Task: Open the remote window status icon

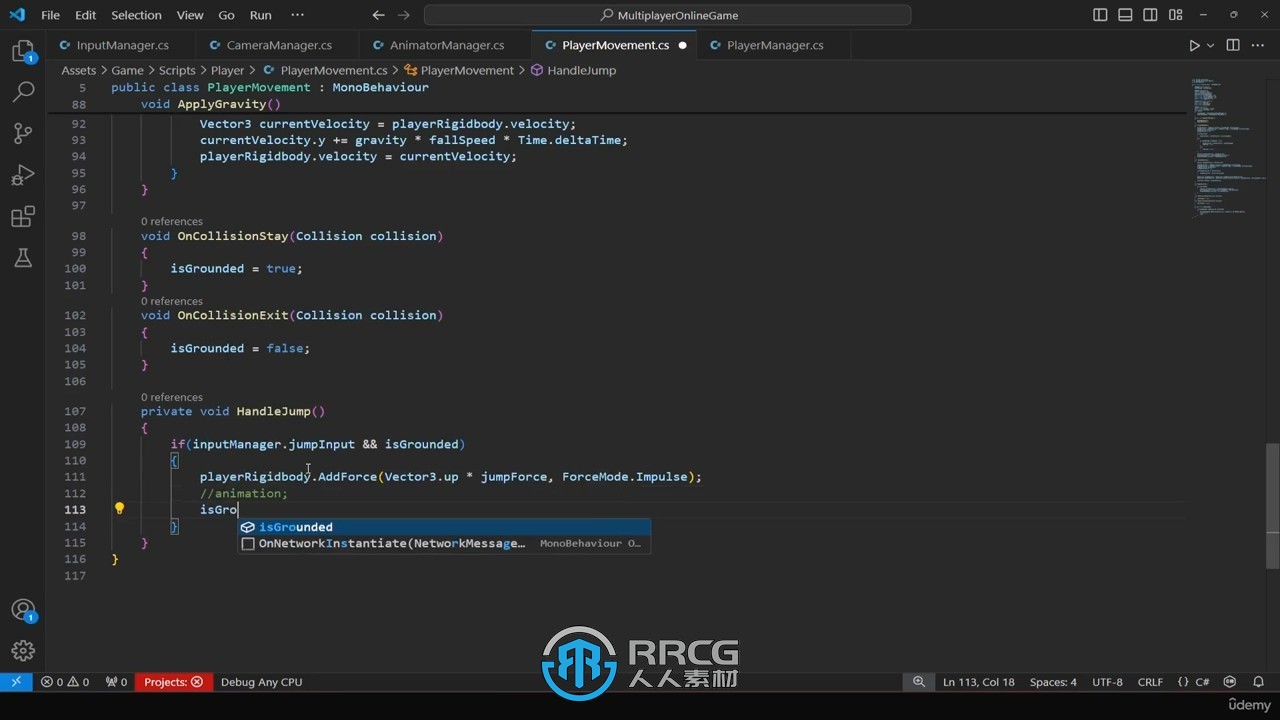Action: [x=16, y=682]
